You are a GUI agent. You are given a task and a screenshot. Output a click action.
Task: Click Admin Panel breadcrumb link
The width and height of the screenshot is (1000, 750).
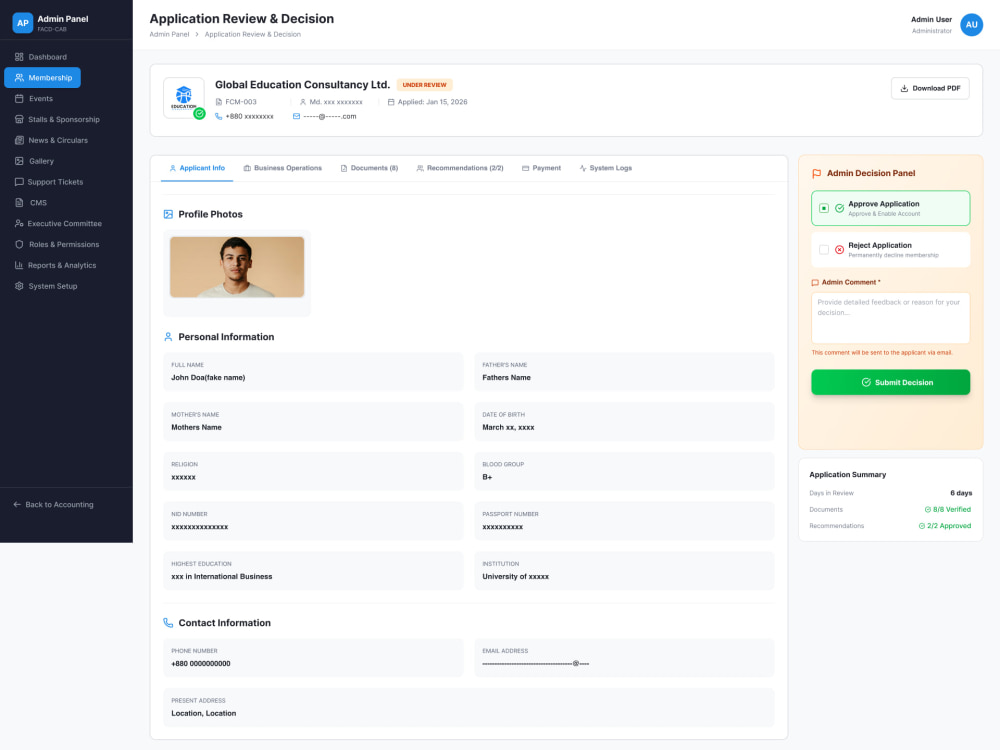point(169,34)
